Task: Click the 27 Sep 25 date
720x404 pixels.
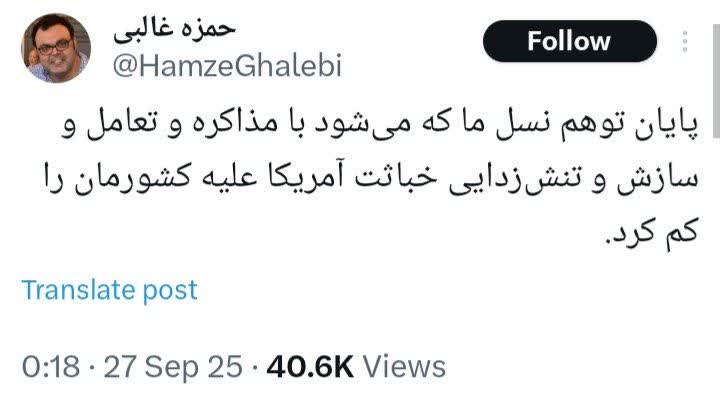Action: click(173, 367)
